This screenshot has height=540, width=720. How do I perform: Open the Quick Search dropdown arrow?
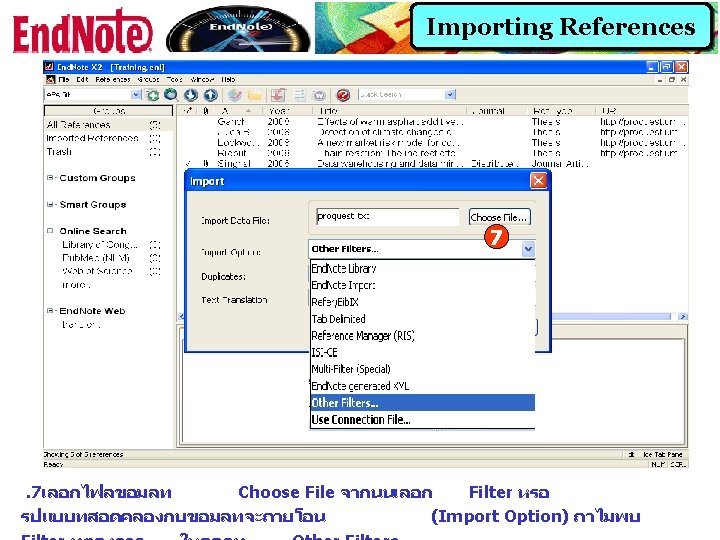pos(450,95)
